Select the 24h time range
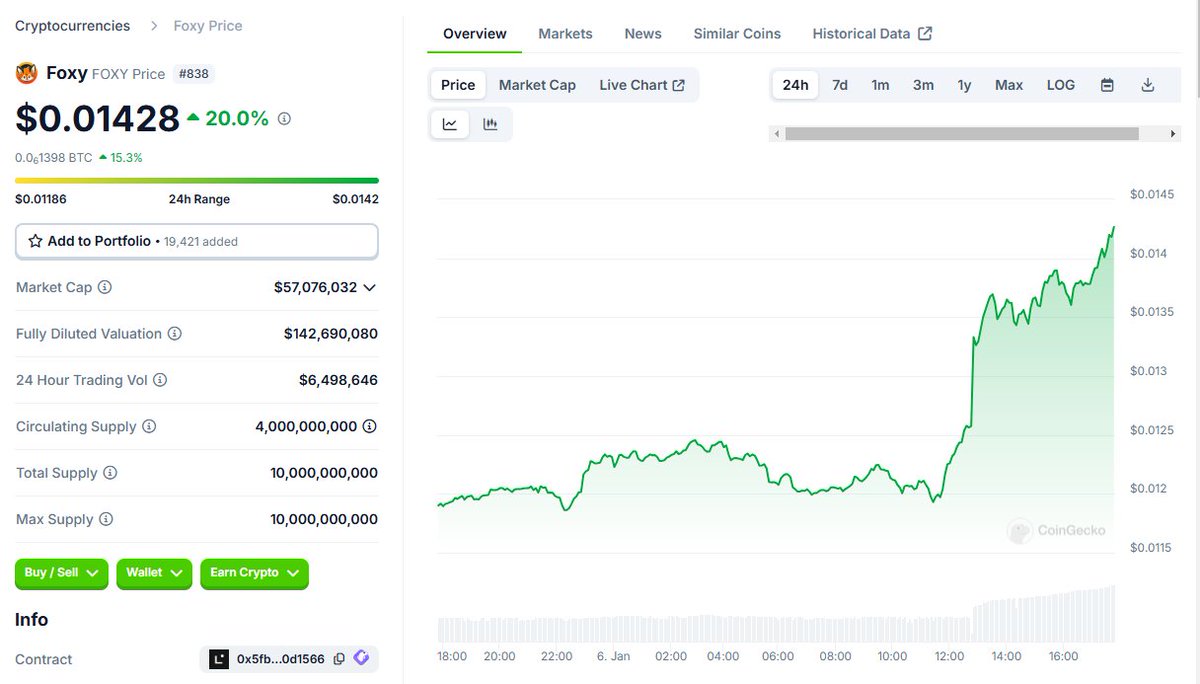Viewport: 1200px width, 684px height. (x=795, y=85)
